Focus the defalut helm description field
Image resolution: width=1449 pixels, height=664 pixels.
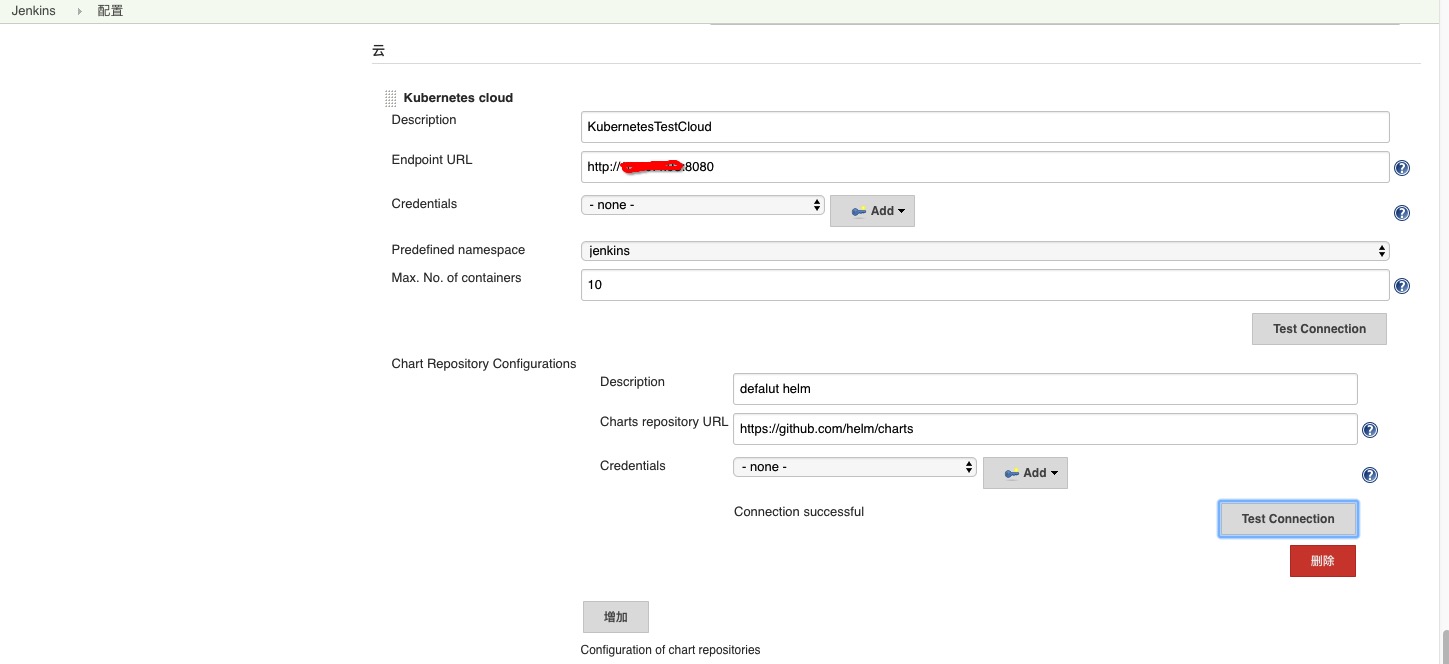1045,389
